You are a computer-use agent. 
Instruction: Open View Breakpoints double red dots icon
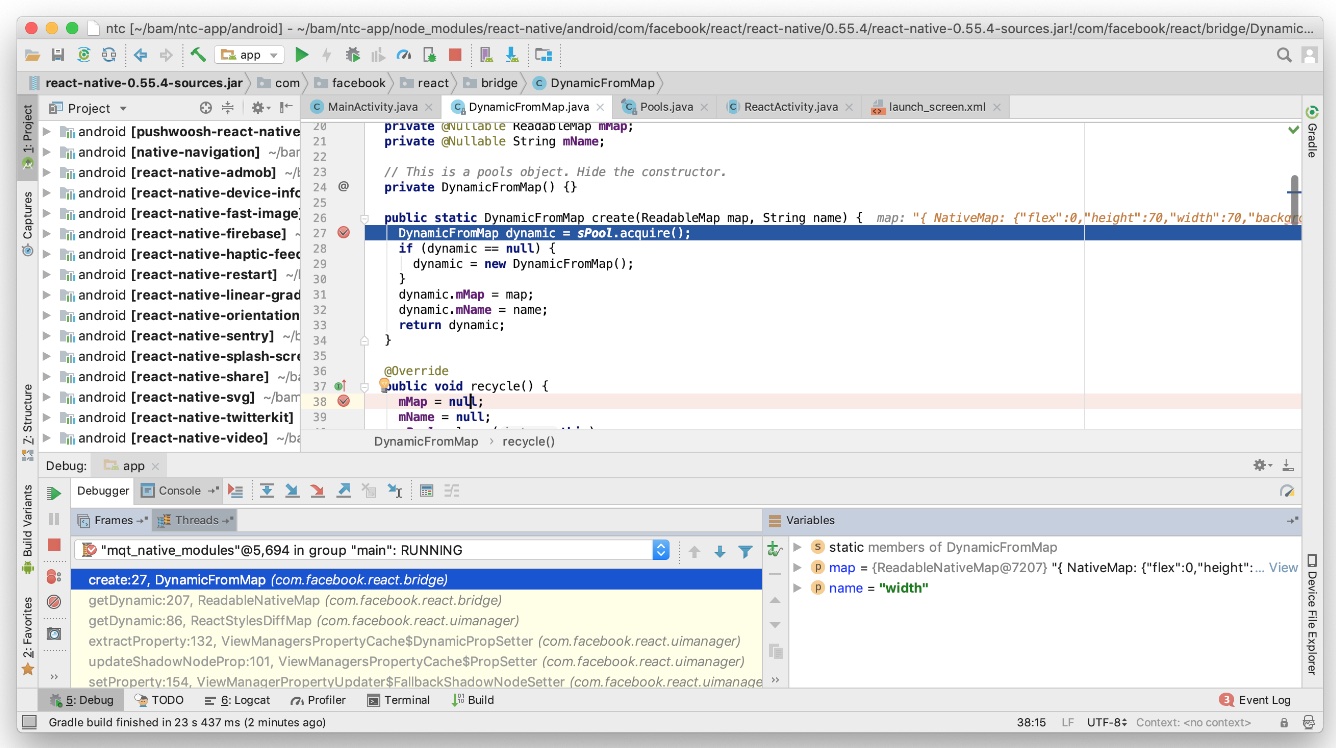[x=54, y=577]
